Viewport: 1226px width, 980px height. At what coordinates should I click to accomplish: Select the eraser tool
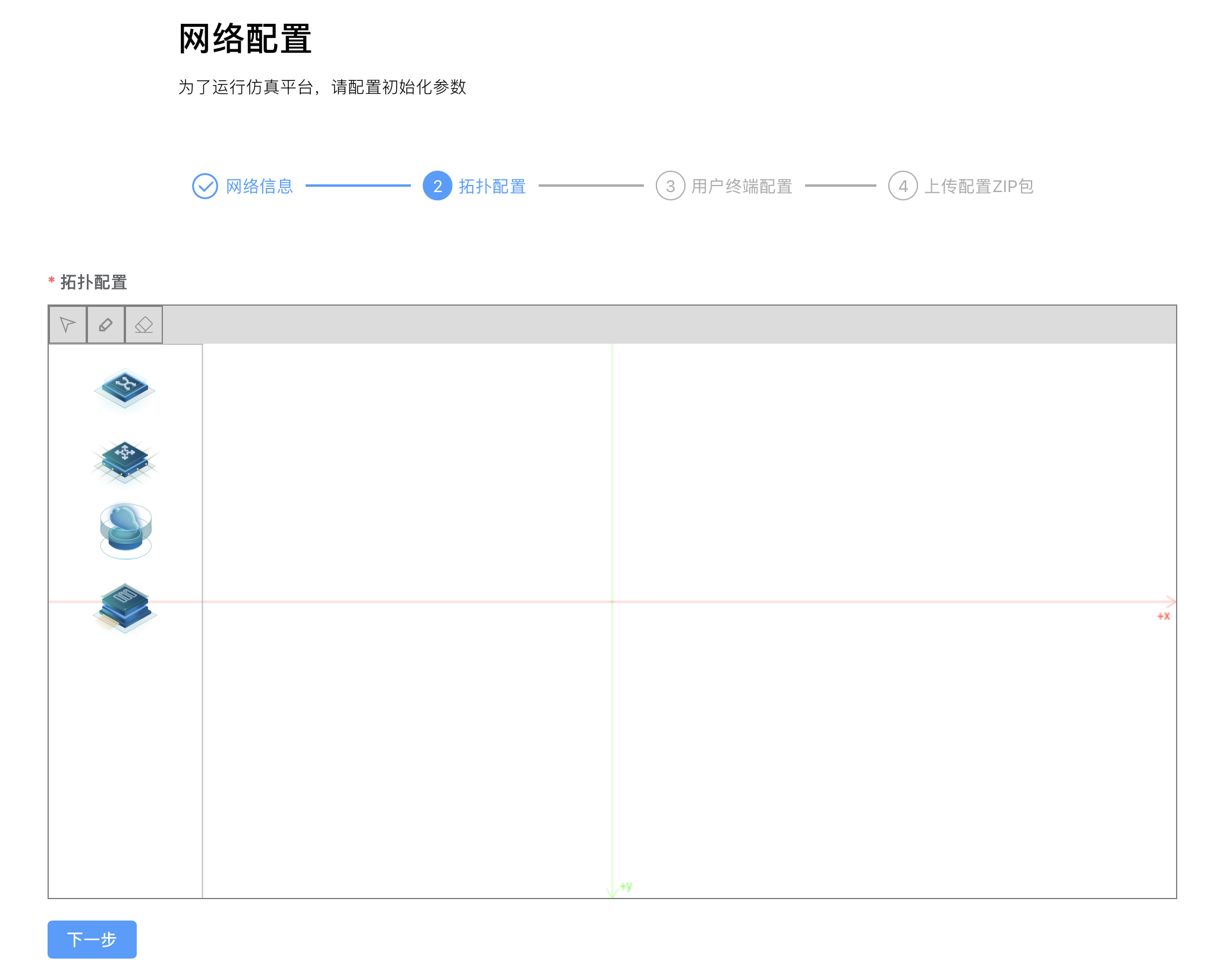[x=144, y=325]
